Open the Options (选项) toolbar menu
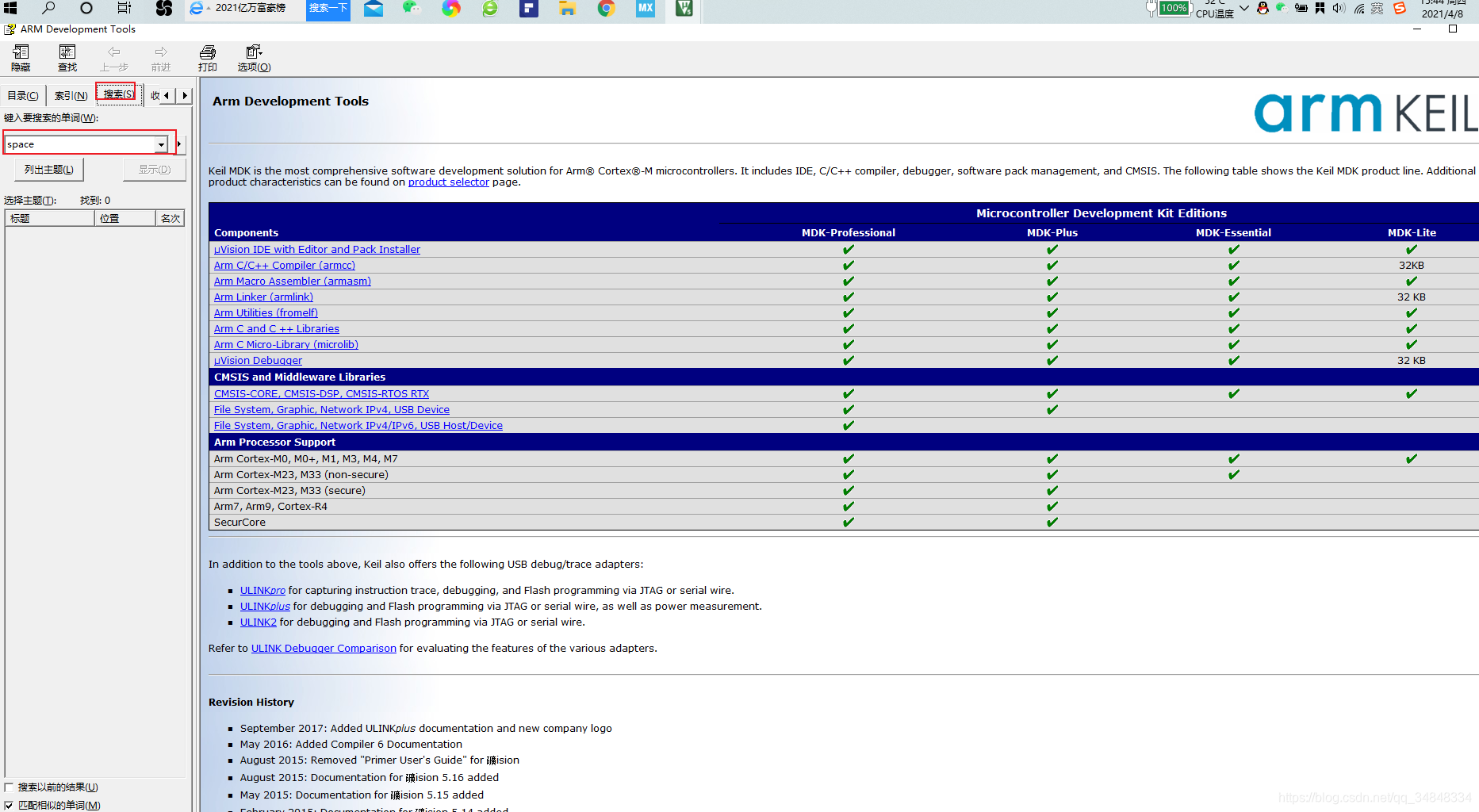Screen dimensions: 1479x812 point(254,58)
